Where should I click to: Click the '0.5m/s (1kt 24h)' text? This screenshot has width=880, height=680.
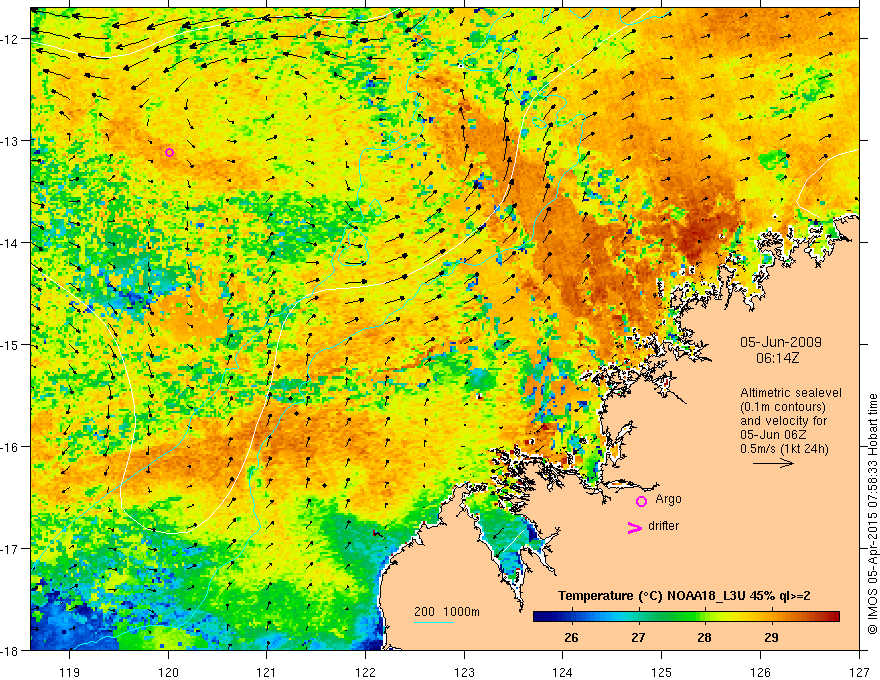click(x=784, y=448)
